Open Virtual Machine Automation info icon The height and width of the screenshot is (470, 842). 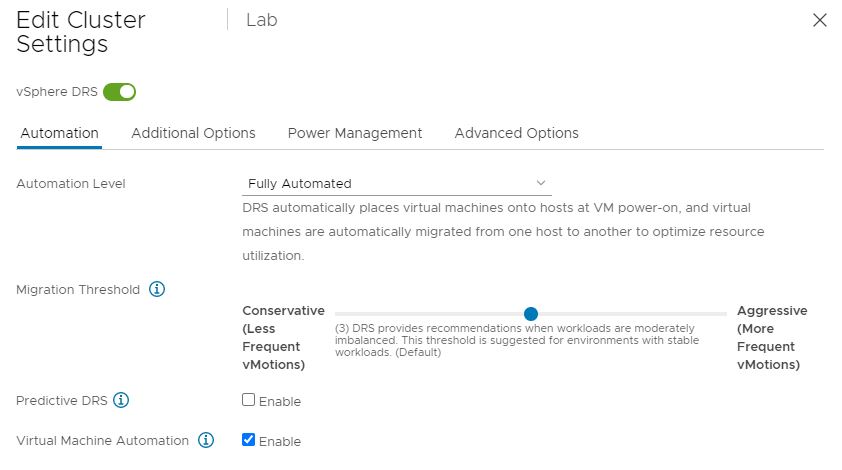(x=206, y=440)
